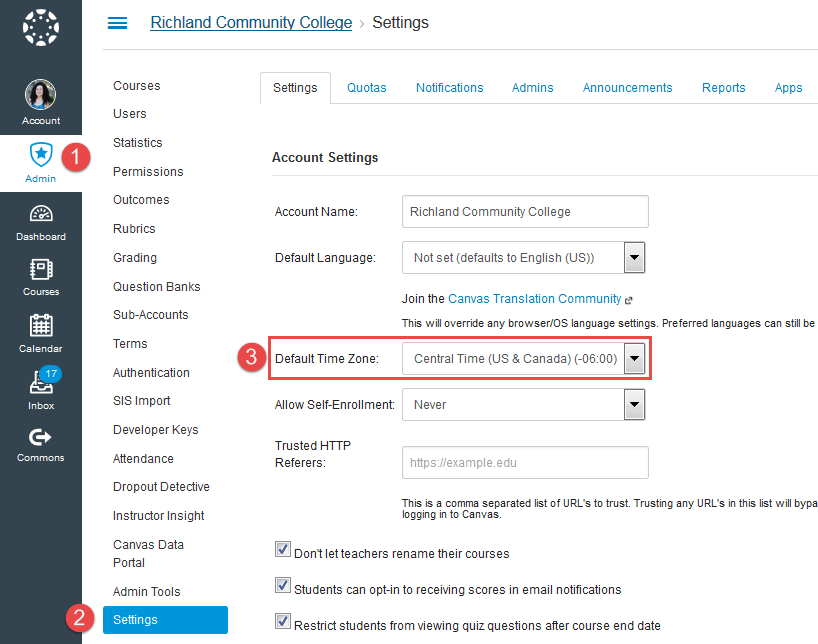Screen dimensions: 818x644
Task: Click the Canvas logo icon
Action: click(x=41, y=27)
